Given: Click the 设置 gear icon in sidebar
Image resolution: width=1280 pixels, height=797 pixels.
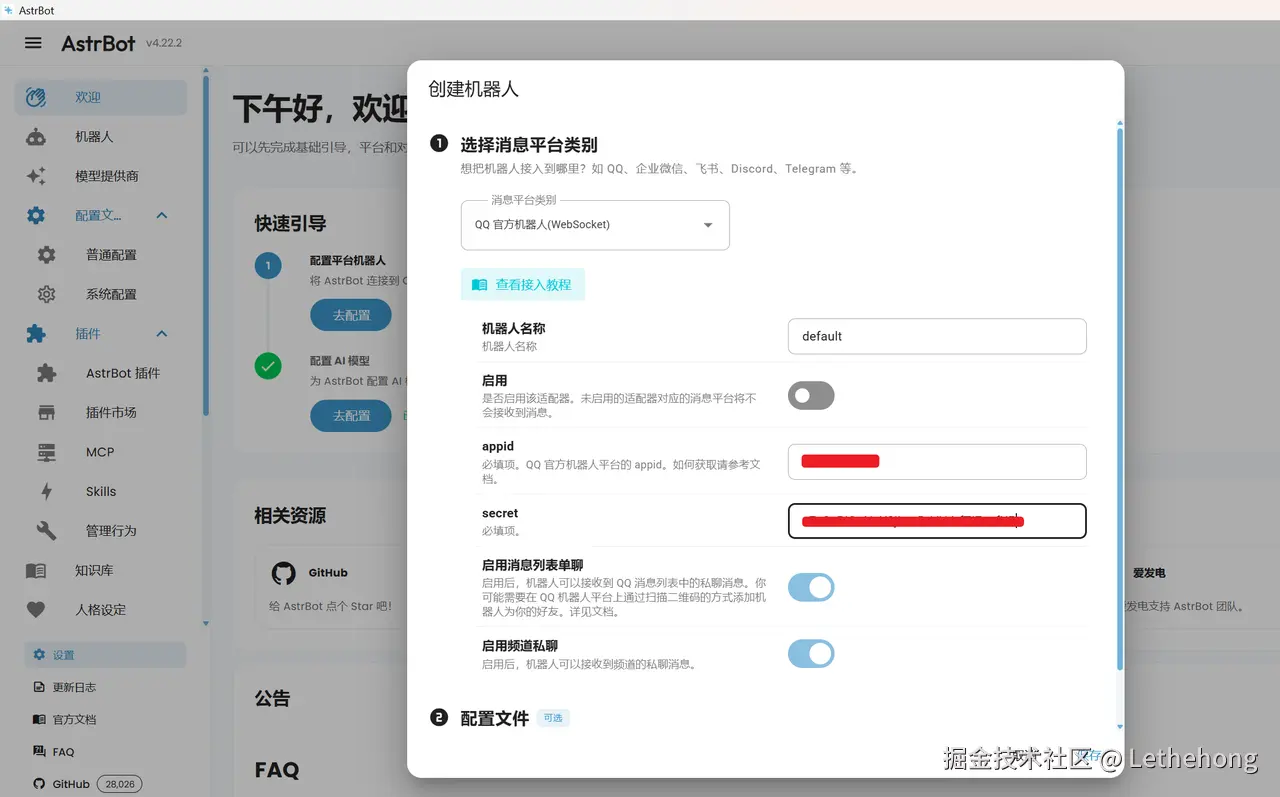Looking at the screenshot, I should tap(39, 655).
